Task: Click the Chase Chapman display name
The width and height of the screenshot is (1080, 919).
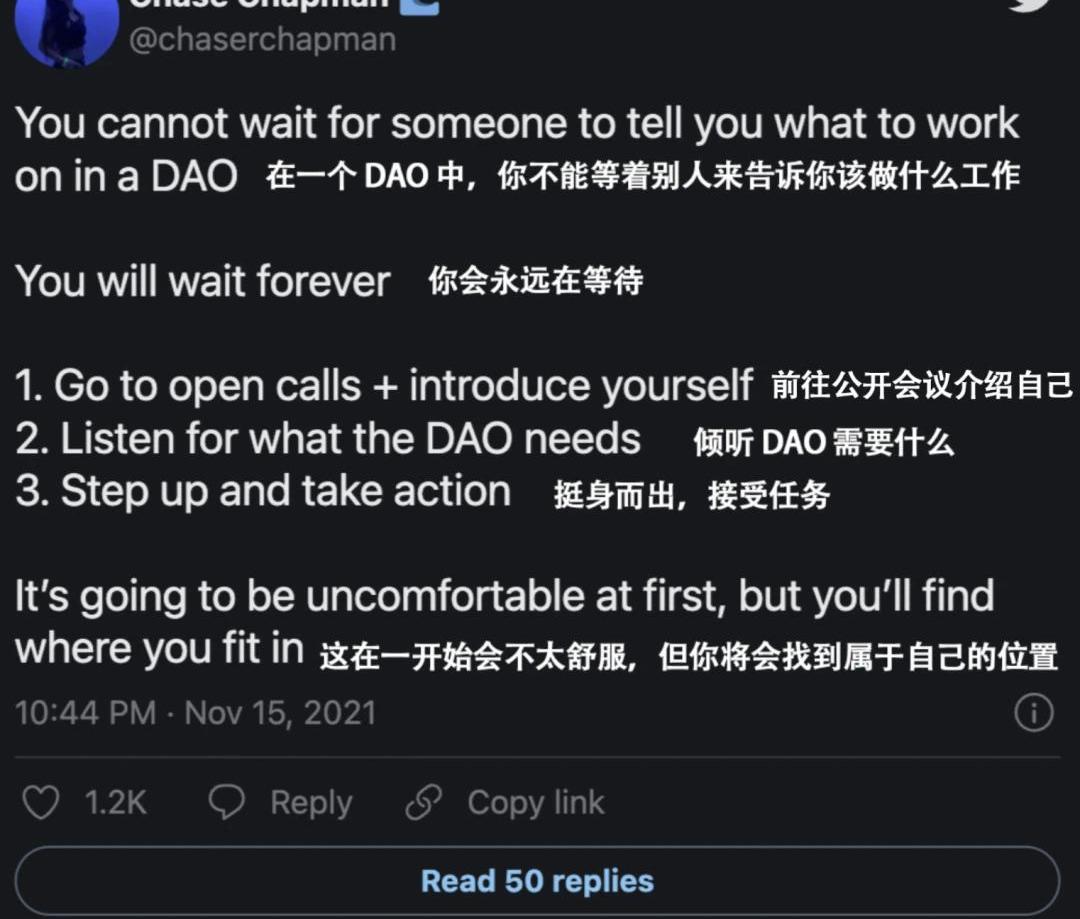Action: point(258,4)
